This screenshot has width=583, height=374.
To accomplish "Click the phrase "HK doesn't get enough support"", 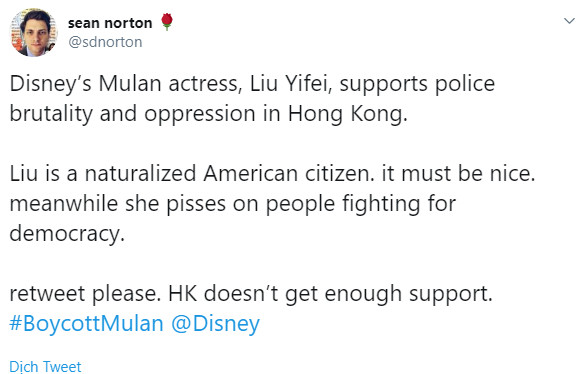I will click(329, 294).
